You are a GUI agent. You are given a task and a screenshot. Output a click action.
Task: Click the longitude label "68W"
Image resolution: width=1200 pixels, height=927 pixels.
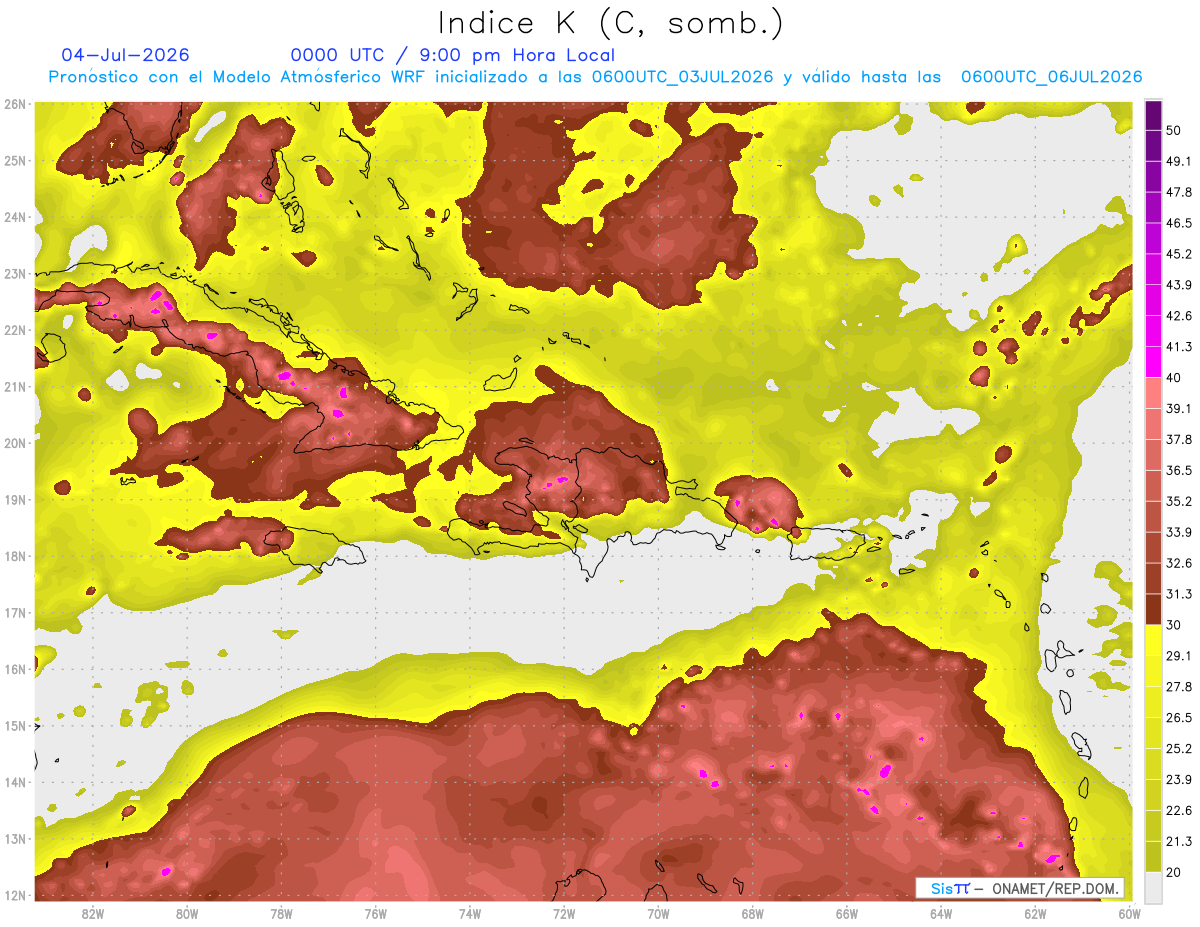pos(752,913)
